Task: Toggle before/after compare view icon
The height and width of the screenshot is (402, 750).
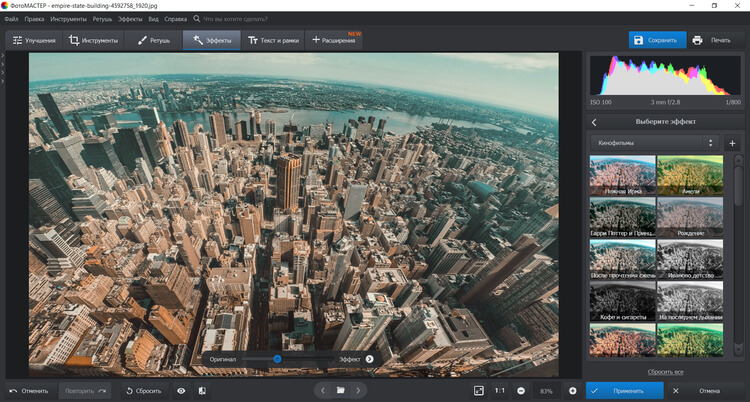Action: pos(202,390)
